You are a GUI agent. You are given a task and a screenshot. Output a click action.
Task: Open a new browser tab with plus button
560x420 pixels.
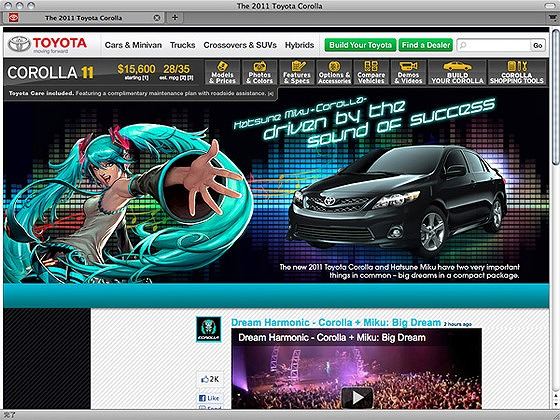pos(175,18)
